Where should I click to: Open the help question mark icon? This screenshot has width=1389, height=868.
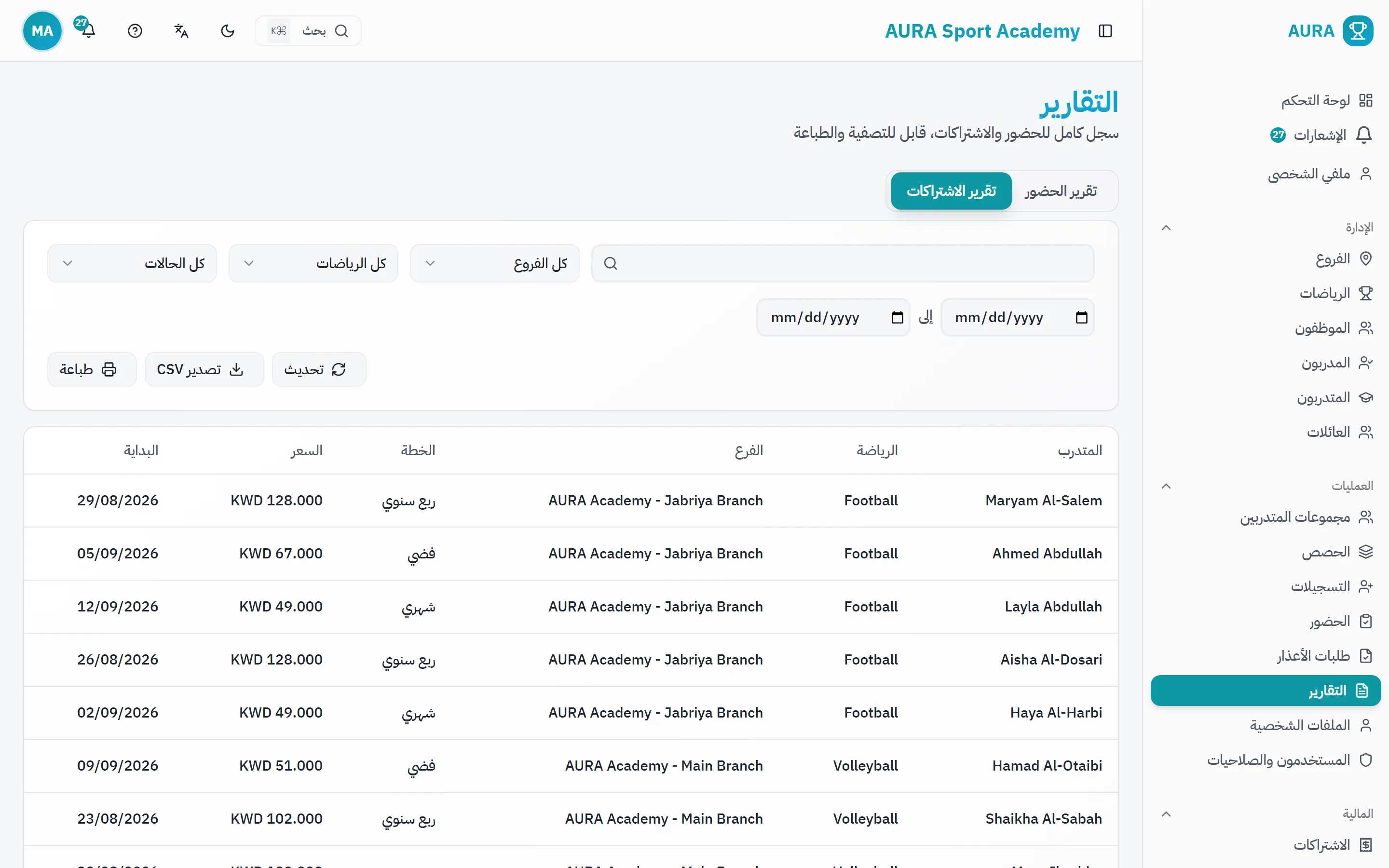(135, 30)
